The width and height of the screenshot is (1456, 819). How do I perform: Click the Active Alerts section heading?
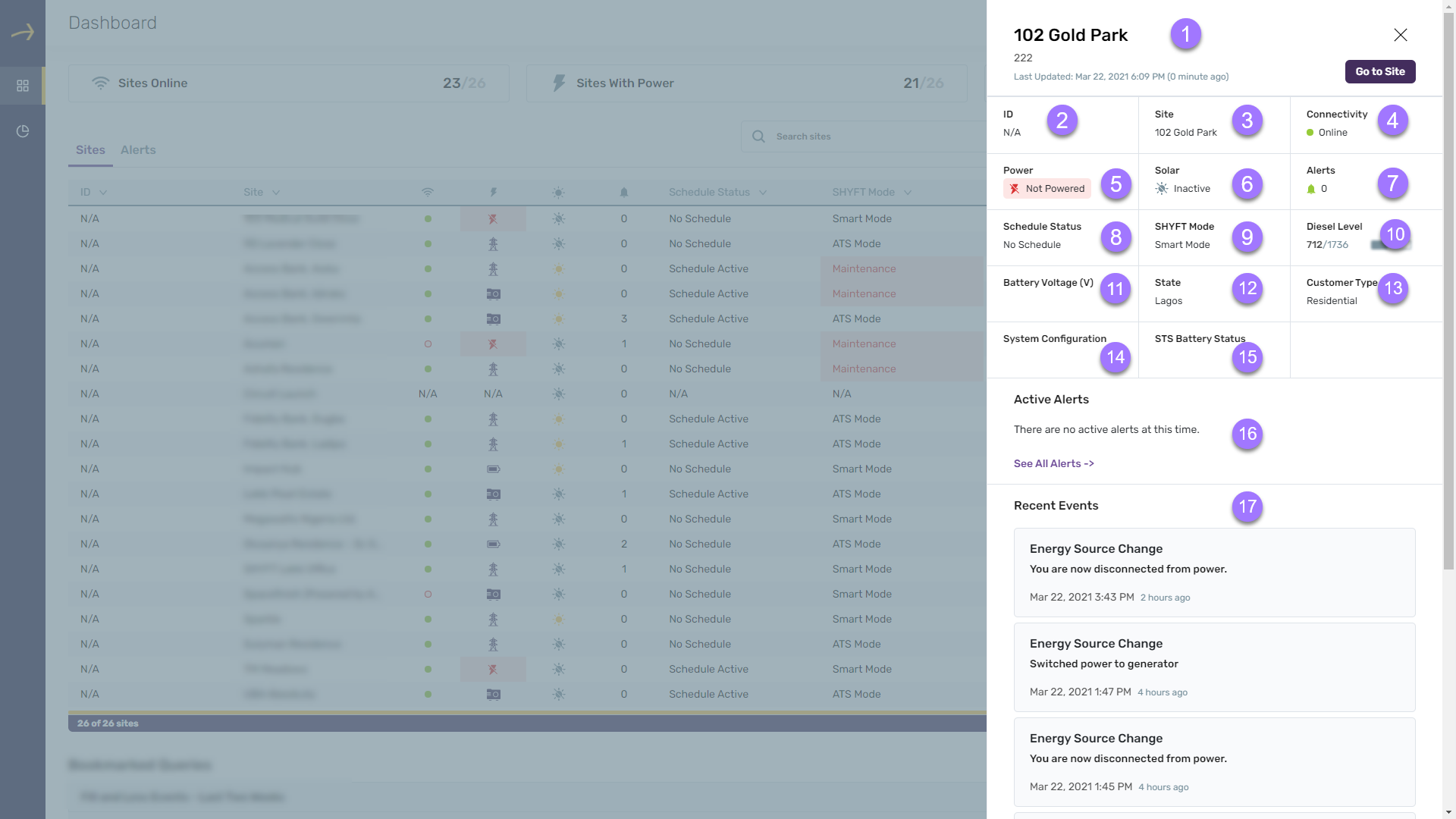(x=1051, y=400)
